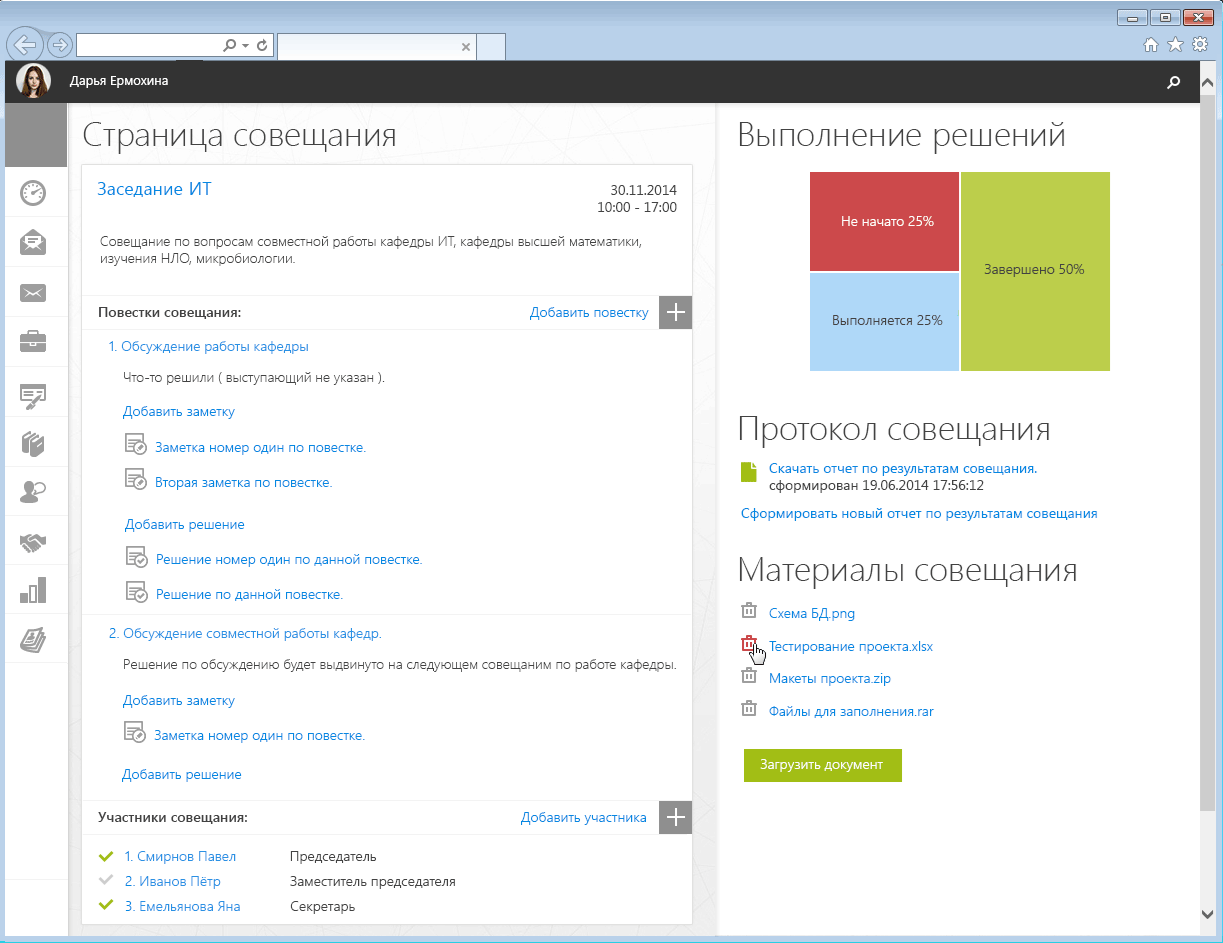Toggle the gray check mark beside Иванов Пётр
This screenshot has width=1223, height=943.
(x=107, y=881)
